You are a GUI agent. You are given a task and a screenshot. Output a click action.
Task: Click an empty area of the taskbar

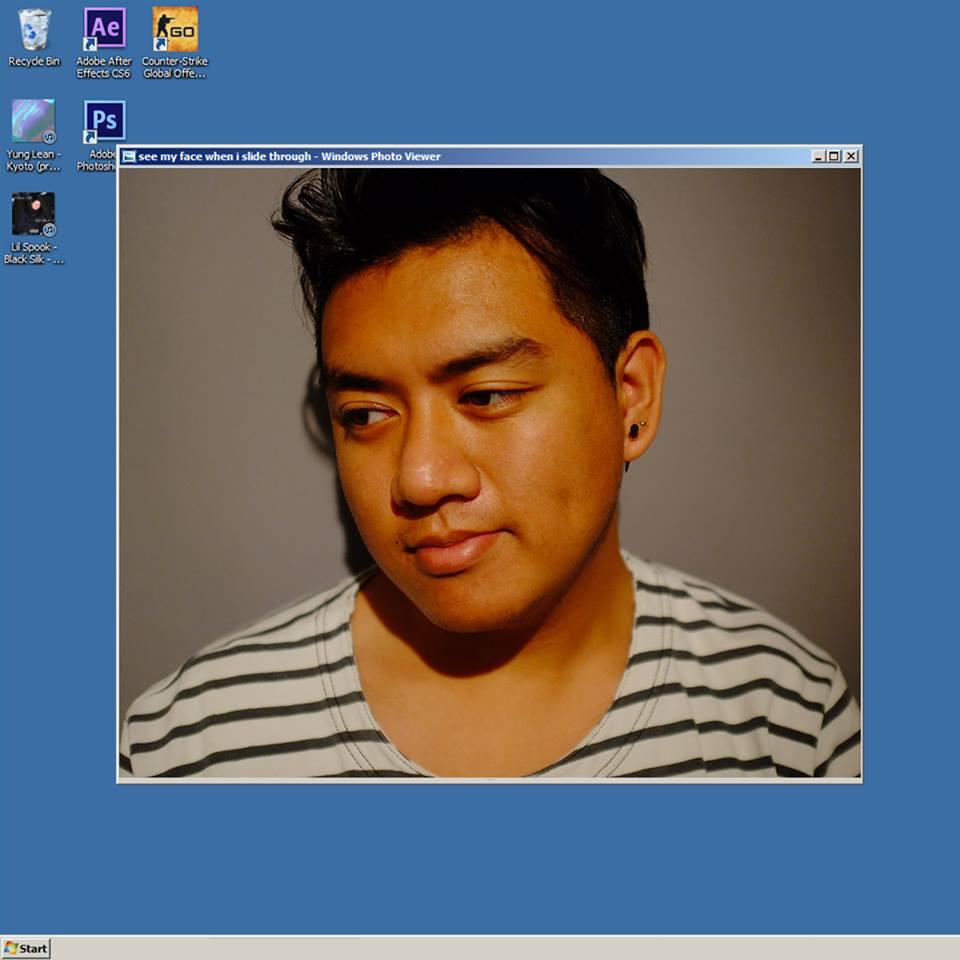click(500, 948)
